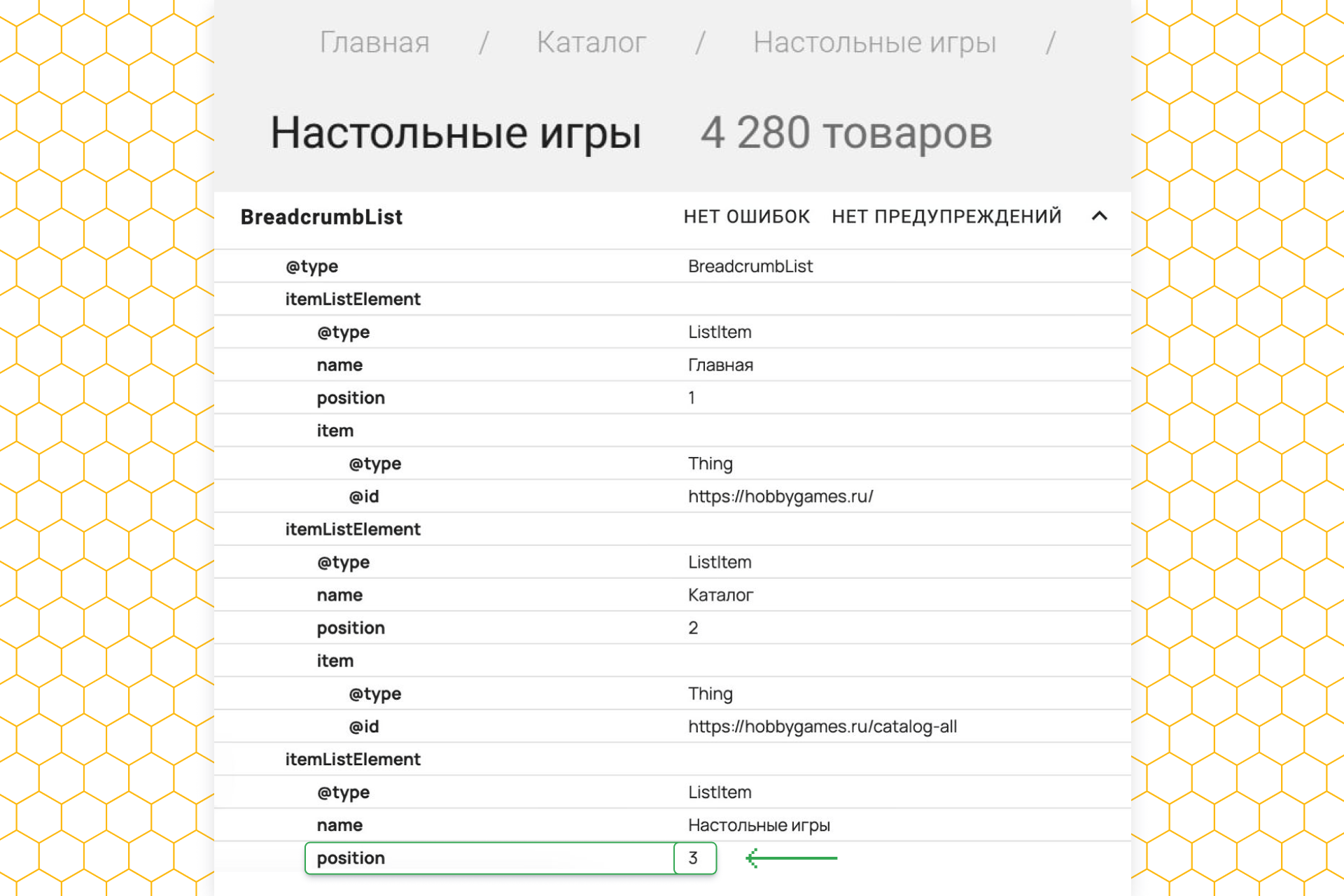Click the BreadcrumbList header title

(321, 217)
